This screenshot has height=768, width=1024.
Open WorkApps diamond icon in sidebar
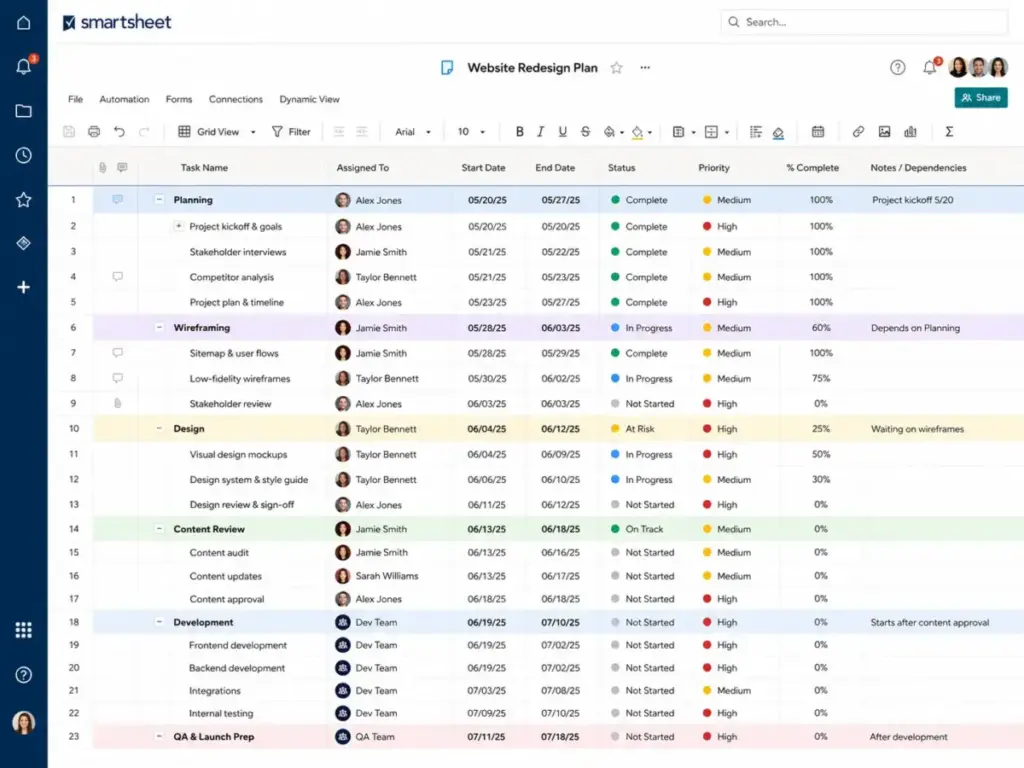point(24,244)
